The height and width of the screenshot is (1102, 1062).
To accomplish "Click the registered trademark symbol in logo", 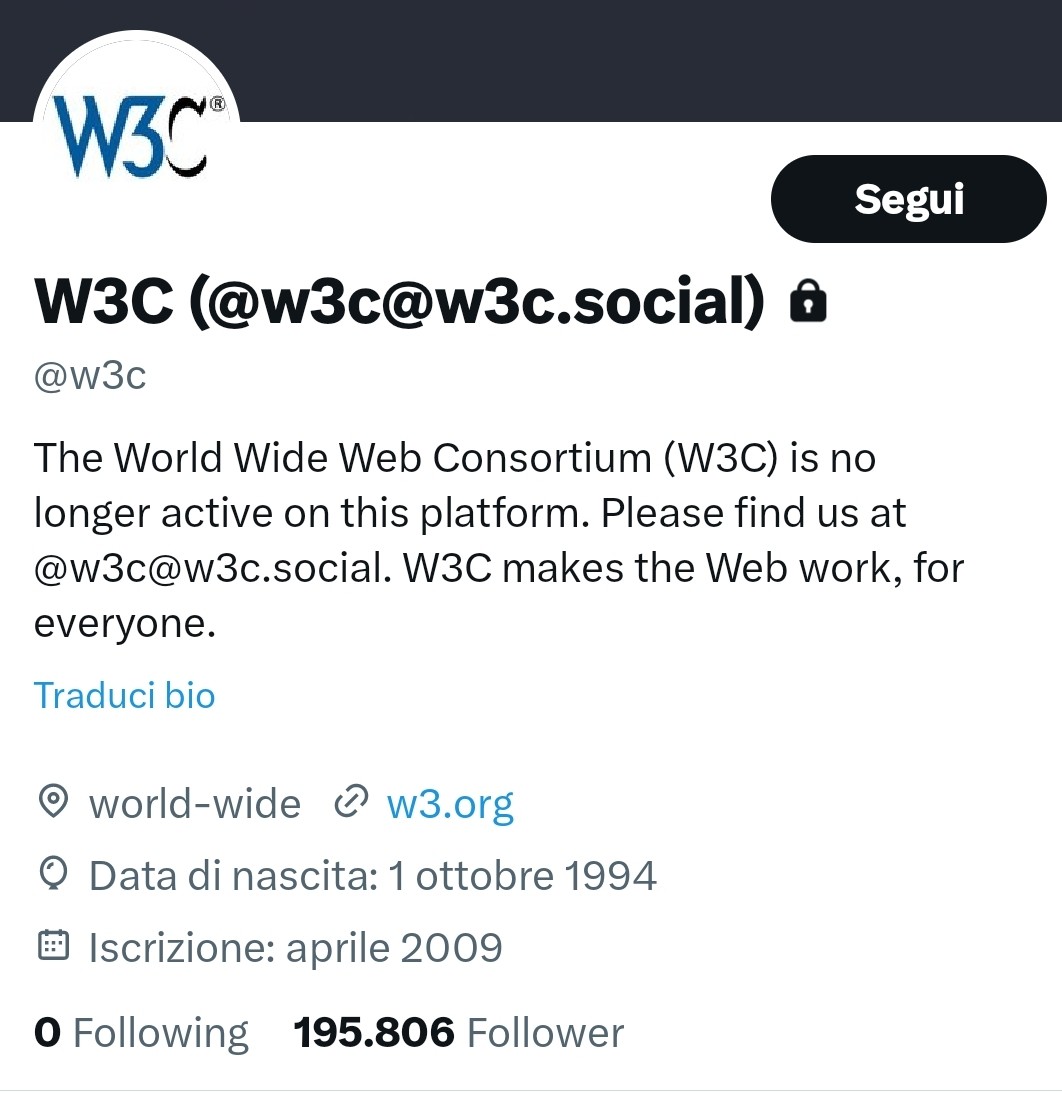I will pyautogui.click(x=219, y=104).
